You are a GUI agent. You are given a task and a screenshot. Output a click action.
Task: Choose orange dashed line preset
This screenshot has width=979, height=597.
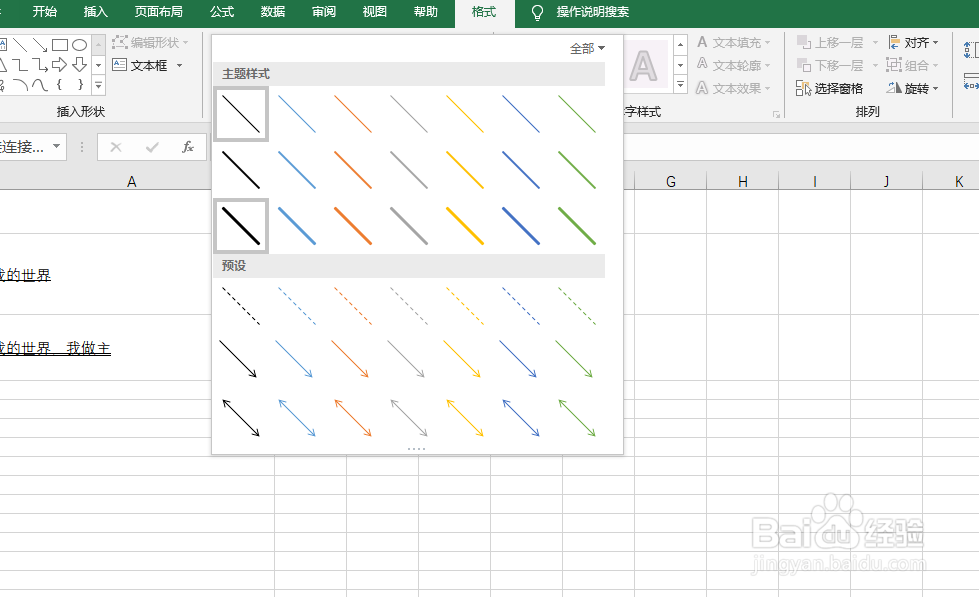[353, 306]
